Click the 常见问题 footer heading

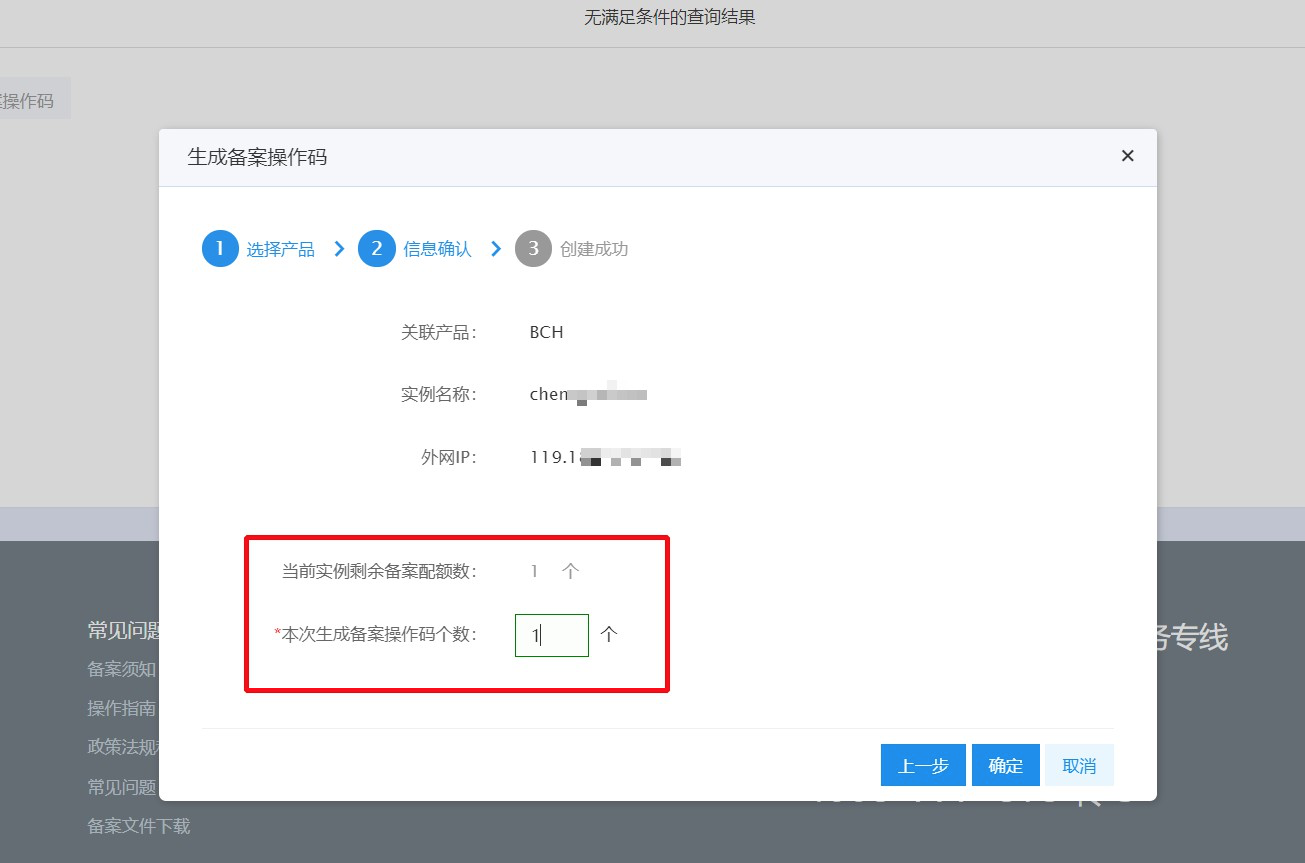point(124,631)
